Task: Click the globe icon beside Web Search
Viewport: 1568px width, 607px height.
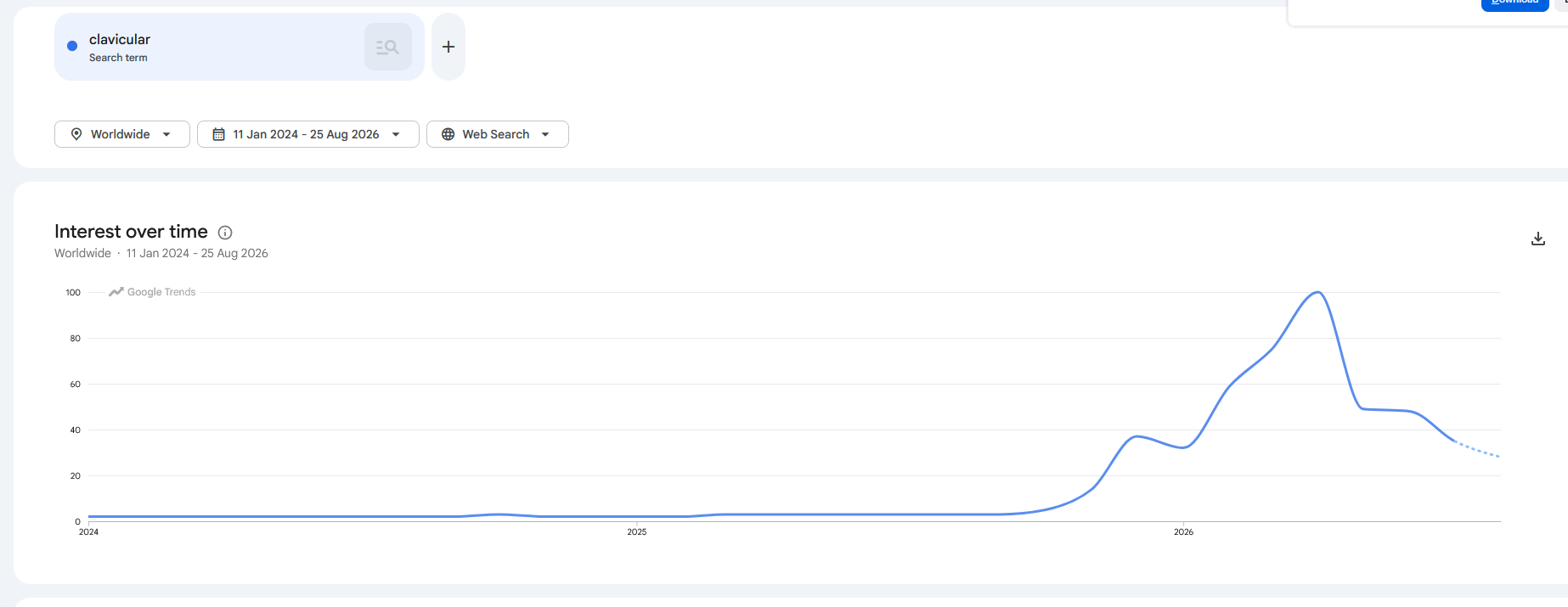Action: 448,134
